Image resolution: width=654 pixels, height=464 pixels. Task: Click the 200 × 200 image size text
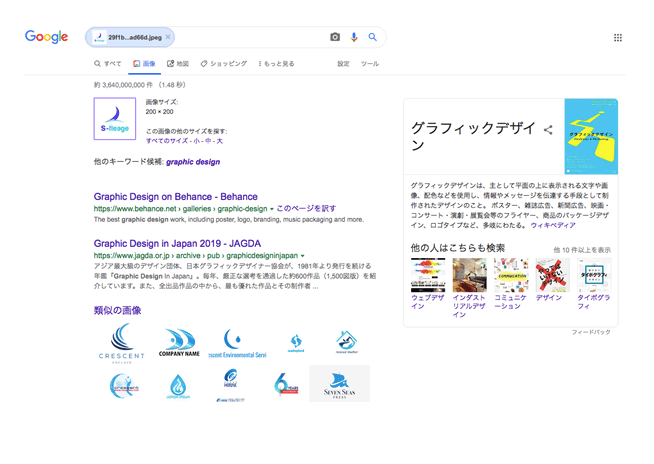point(159,112)
